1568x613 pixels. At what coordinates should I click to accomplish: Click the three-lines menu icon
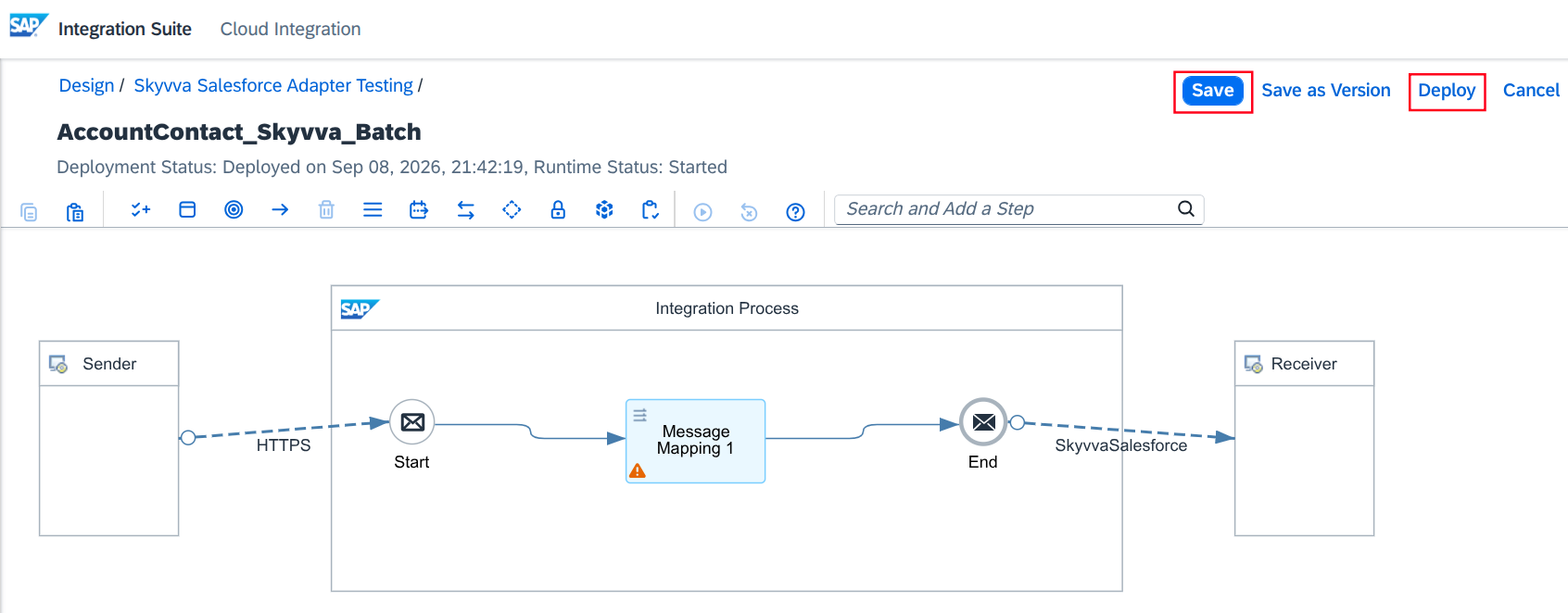[373, 210]
